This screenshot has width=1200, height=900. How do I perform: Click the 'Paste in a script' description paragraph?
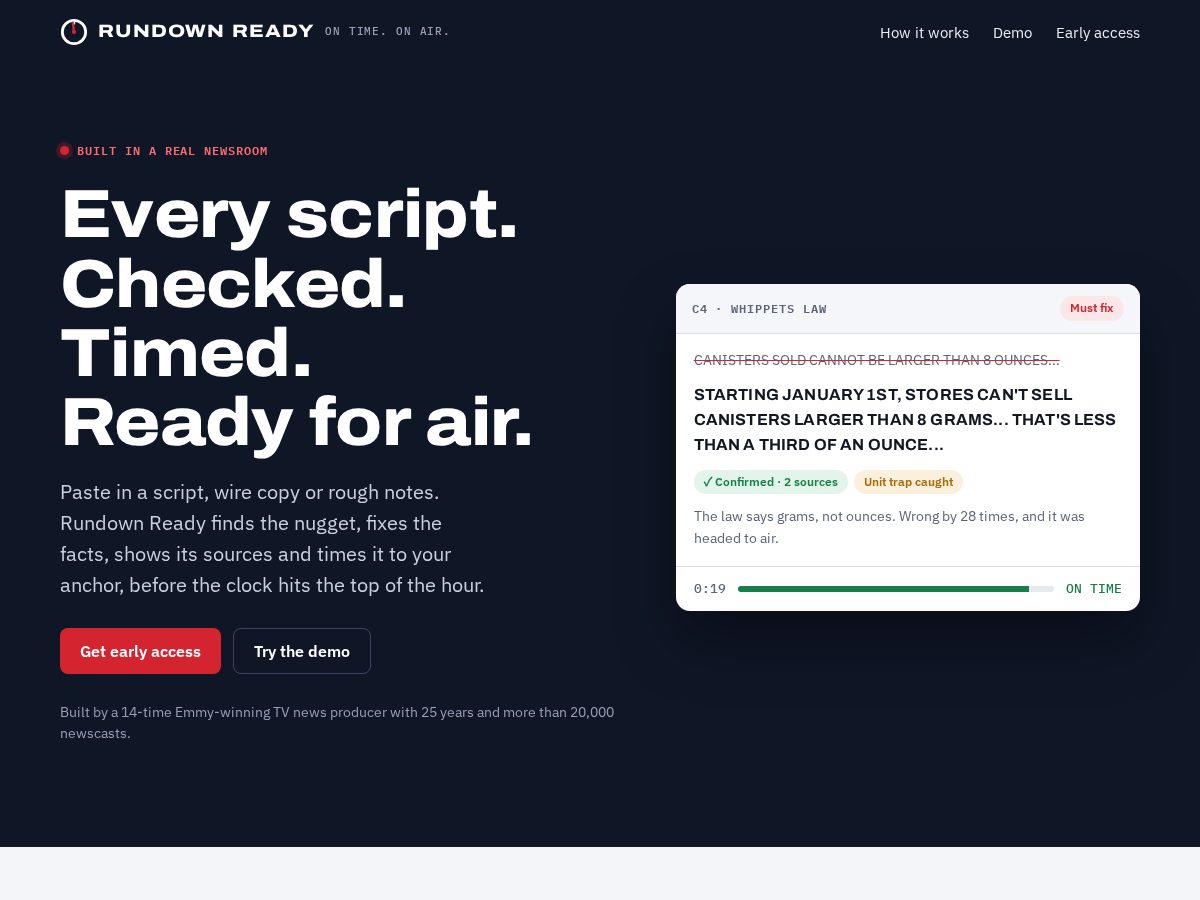tap(272, 539)
